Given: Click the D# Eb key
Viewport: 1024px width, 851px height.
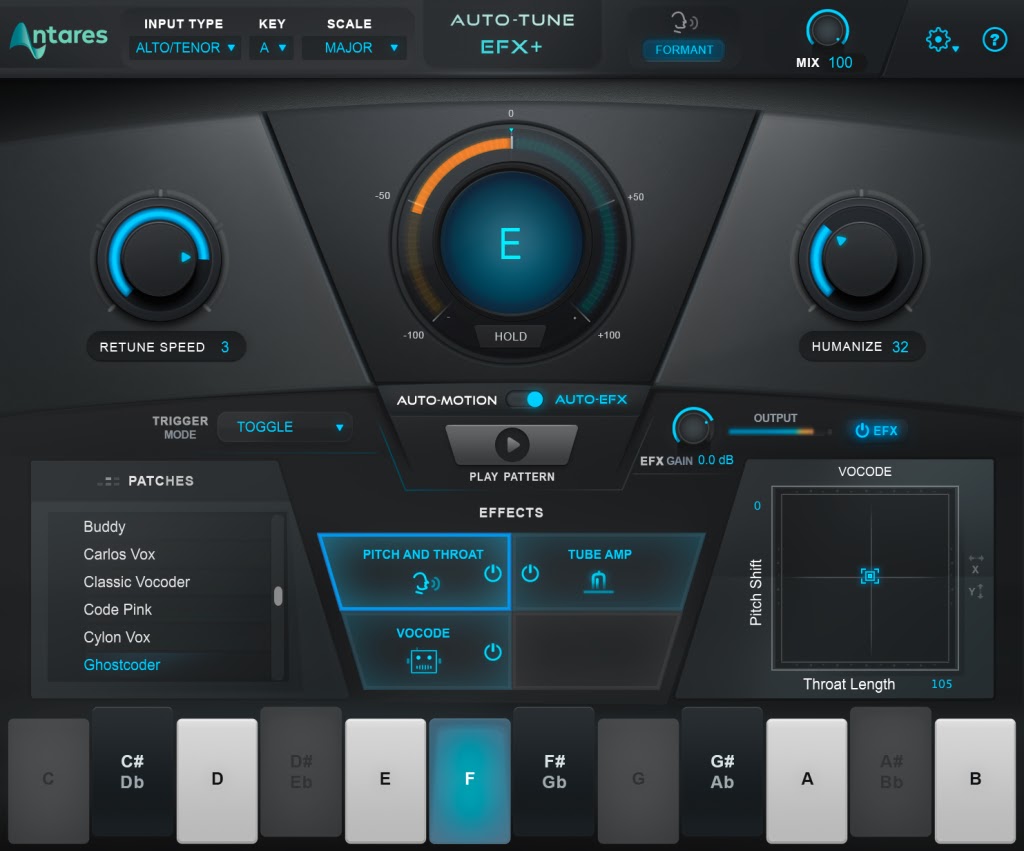Looking at the screenshot, I should point(301,771).
